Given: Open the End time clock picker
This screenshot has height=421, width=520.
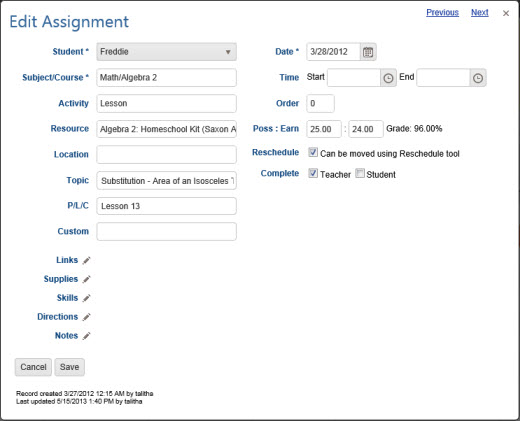Looking at the screenshot, I should [478, 78].
